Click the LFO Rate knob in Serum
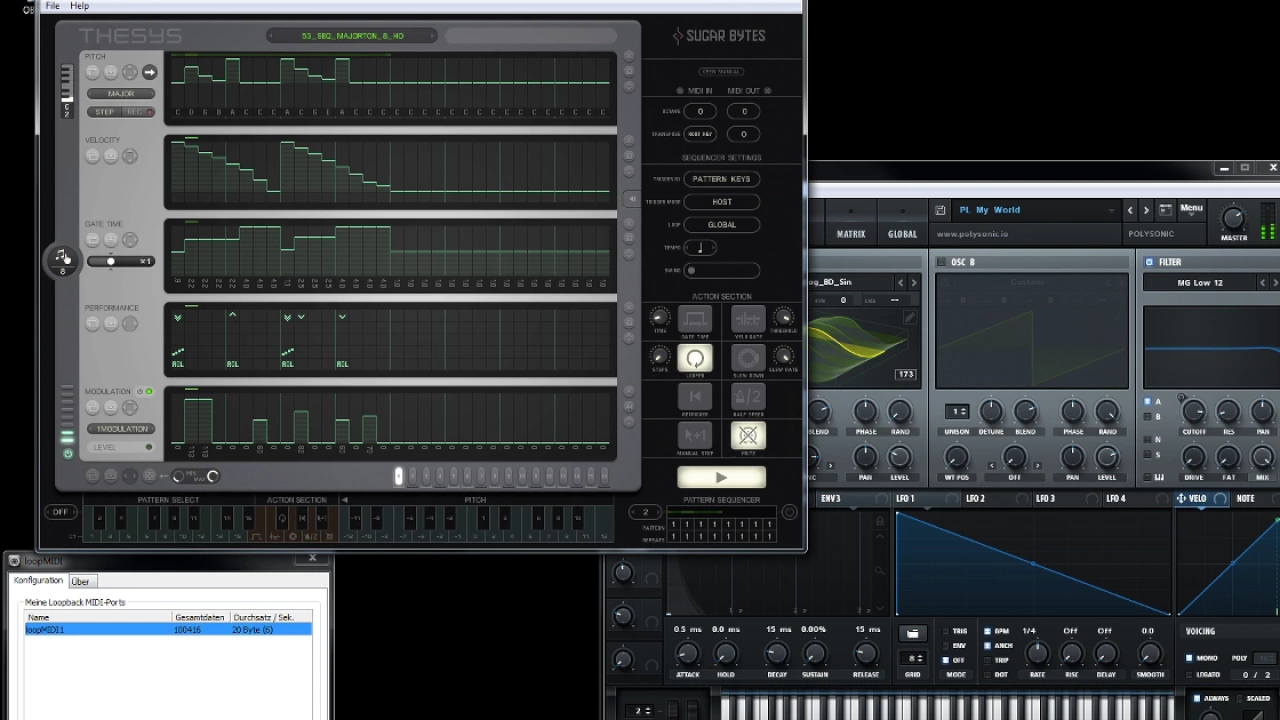 point(1037,653)
